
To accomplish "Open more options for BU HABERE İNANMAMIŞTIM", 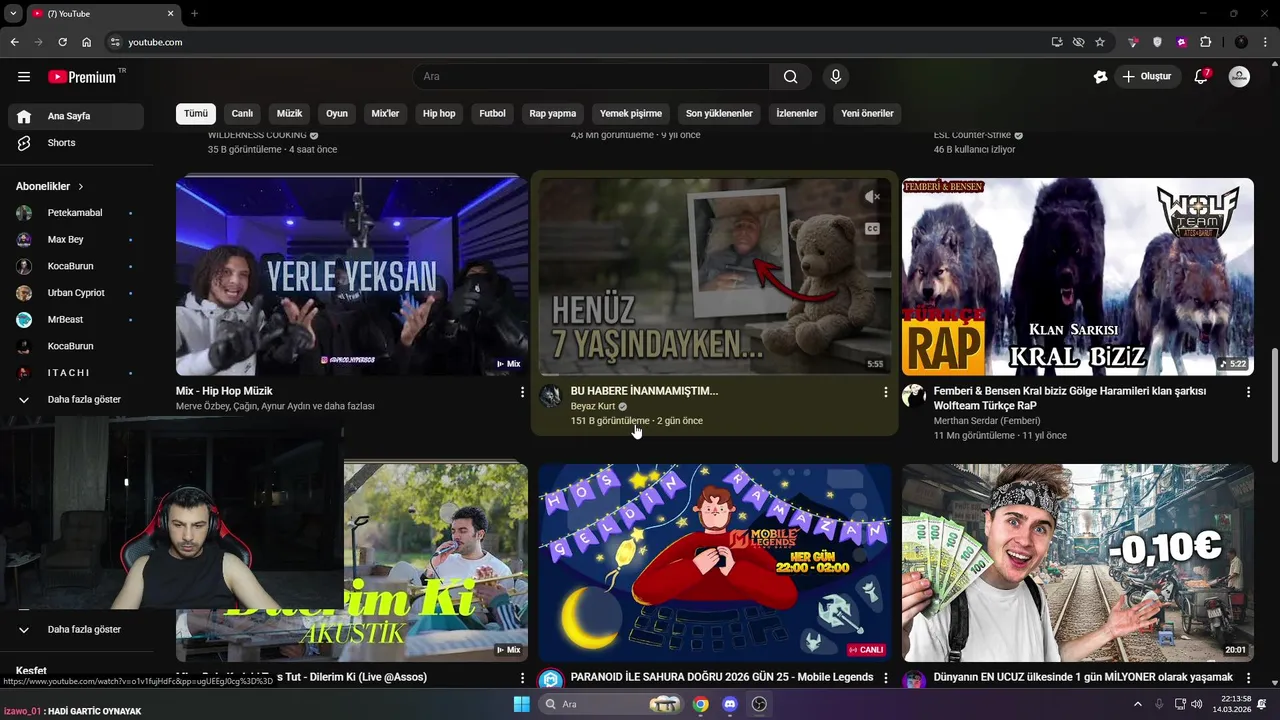I will coord(885,392).
